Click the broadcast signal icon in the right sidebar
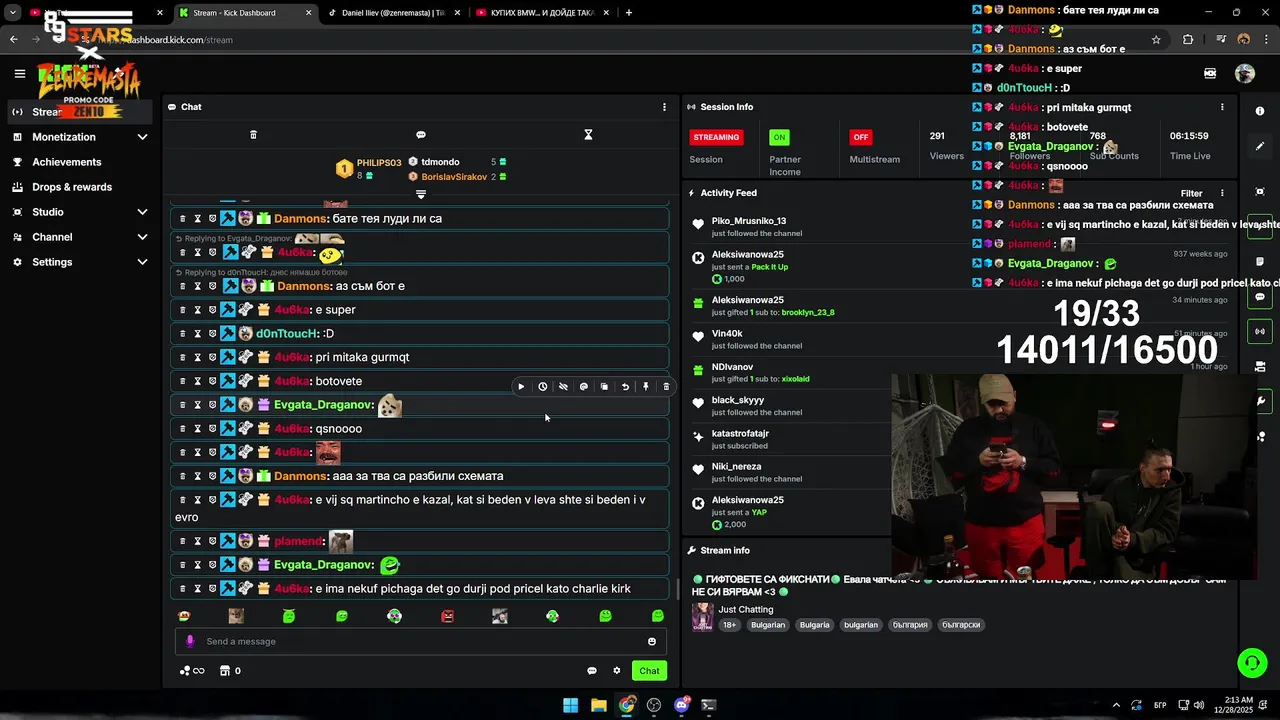 point(1260,331)
